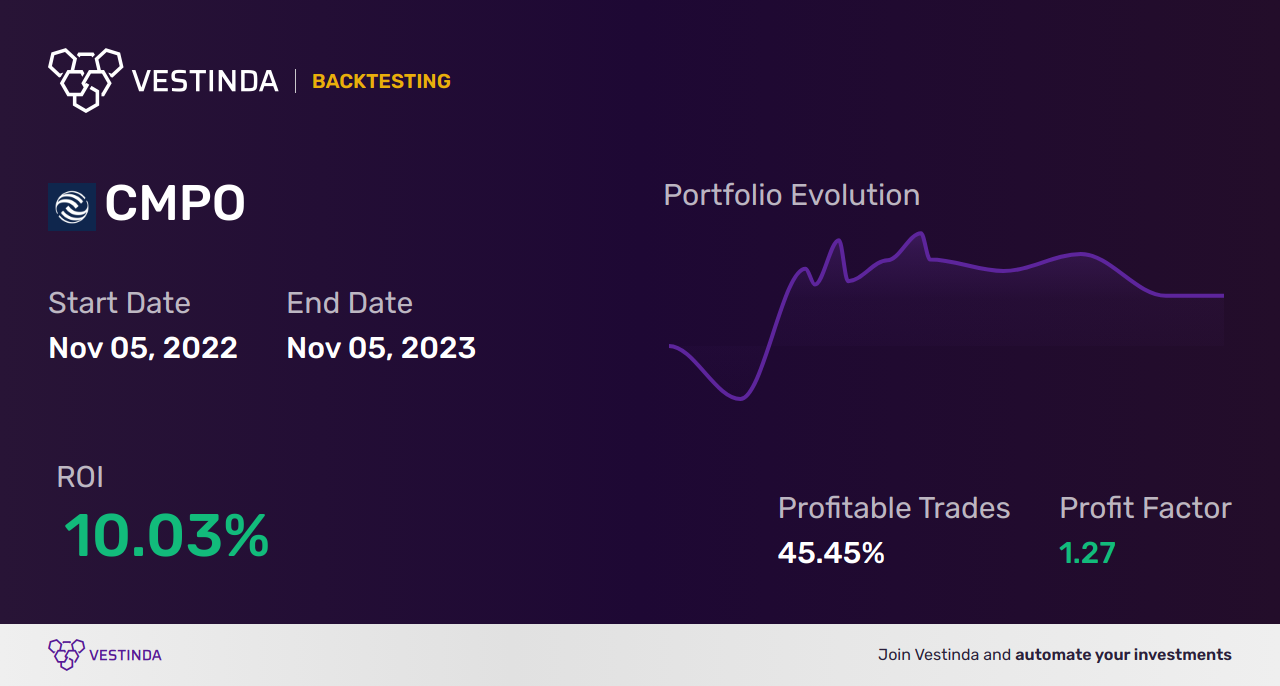Click the Portfolio Evolution chart title
This screenshot has width=1280, height=686.
(791, 195)
